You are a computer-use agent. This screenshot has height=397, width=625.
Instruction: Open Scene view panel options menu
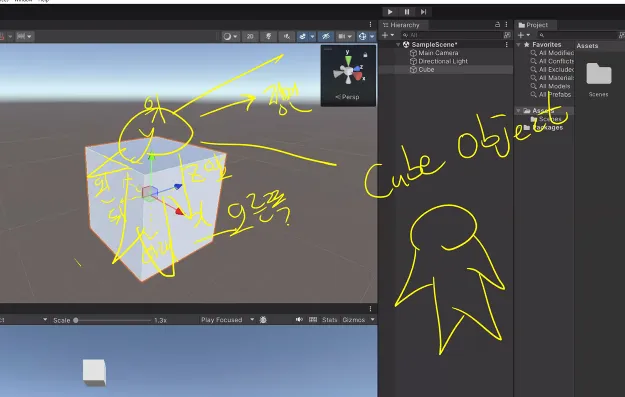click(370, 25)
